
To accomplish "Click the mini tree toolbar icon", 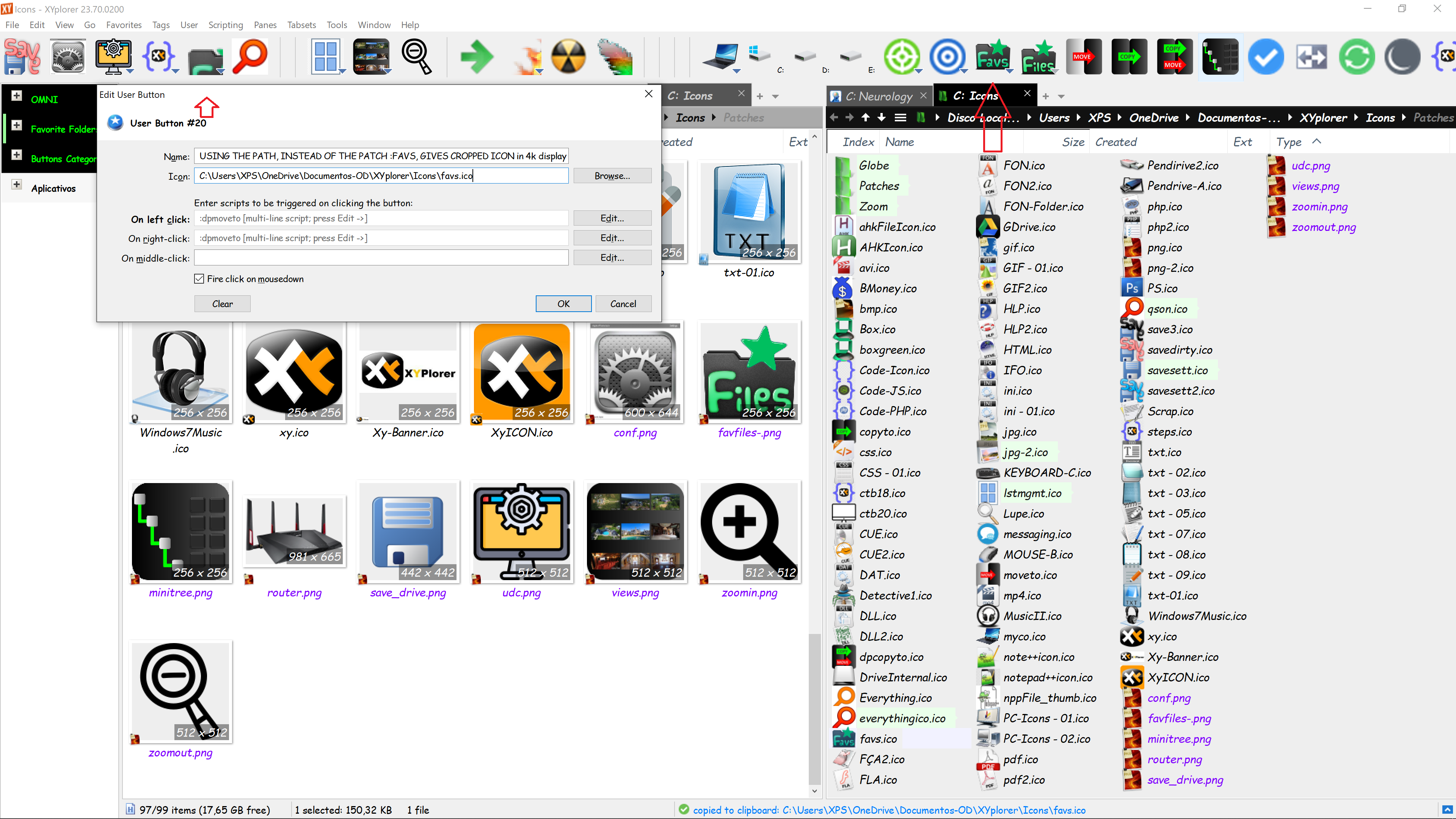I will pos(1220,56).
